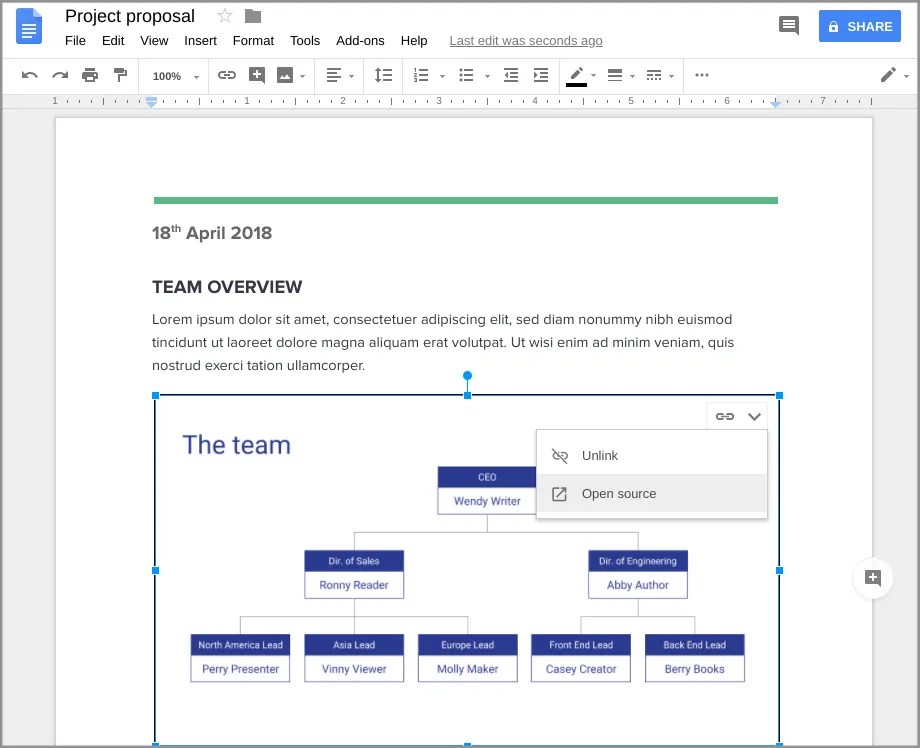Select the Paint format tool
Image resolution: width=920 pixels, height=748 pixels.
click(x=119, y=75)
